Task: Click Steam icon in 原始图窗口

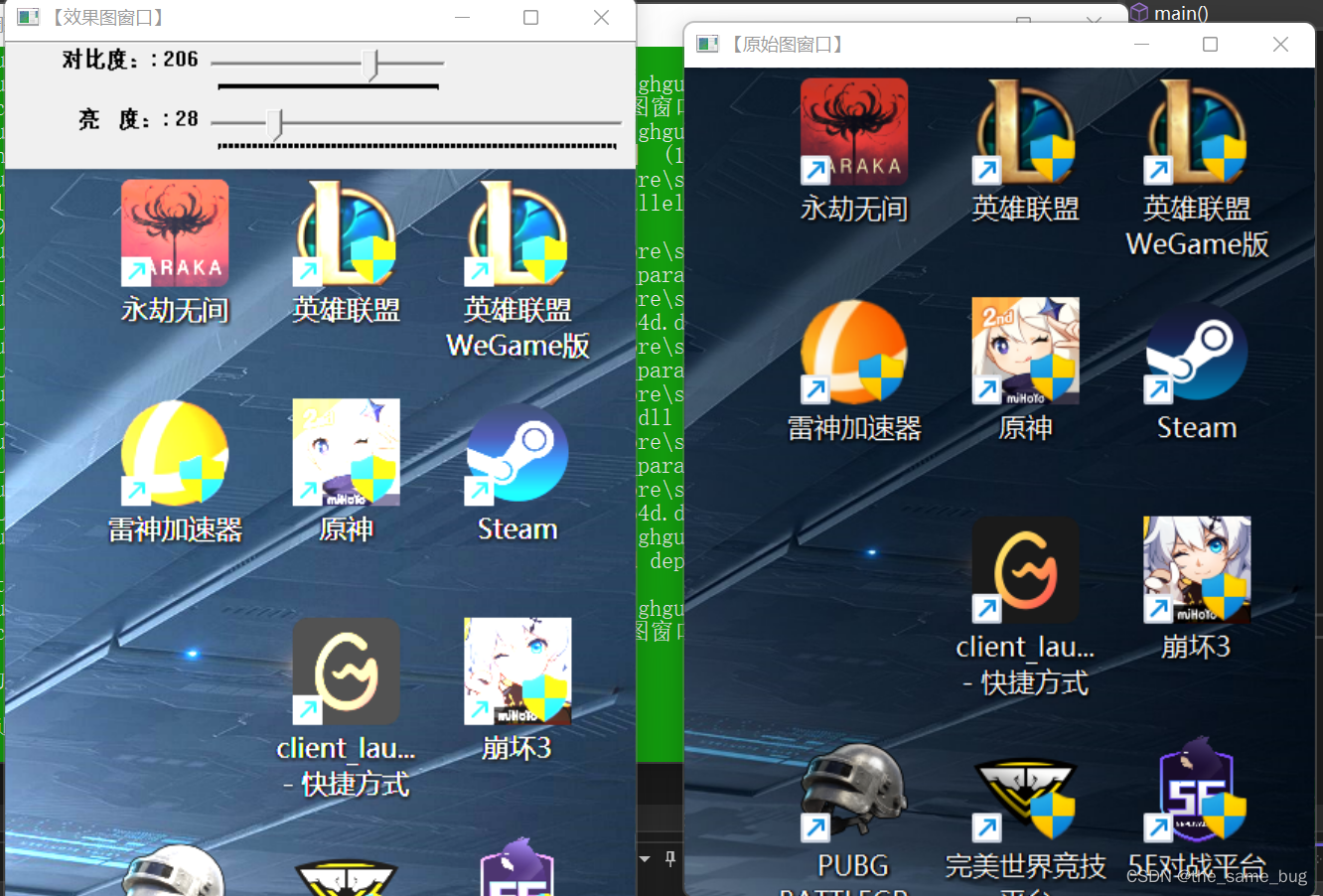Action: [1197, 352]
